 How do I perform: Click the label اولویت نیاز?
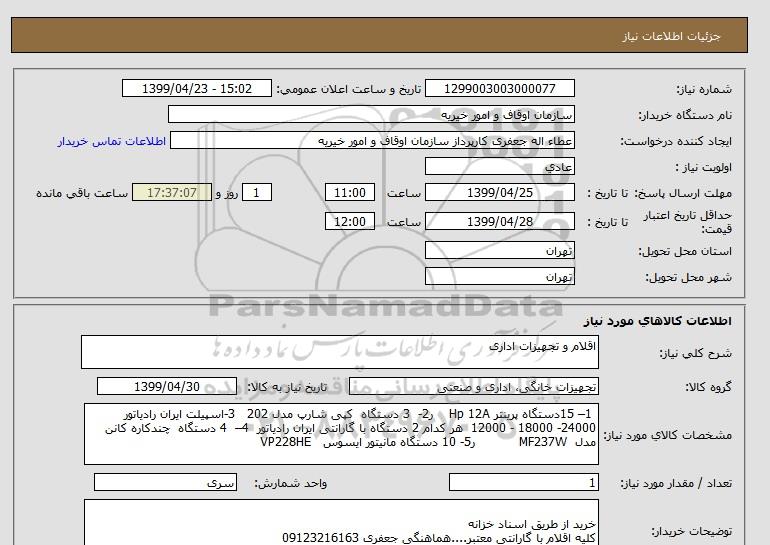[x=704, y=167]
